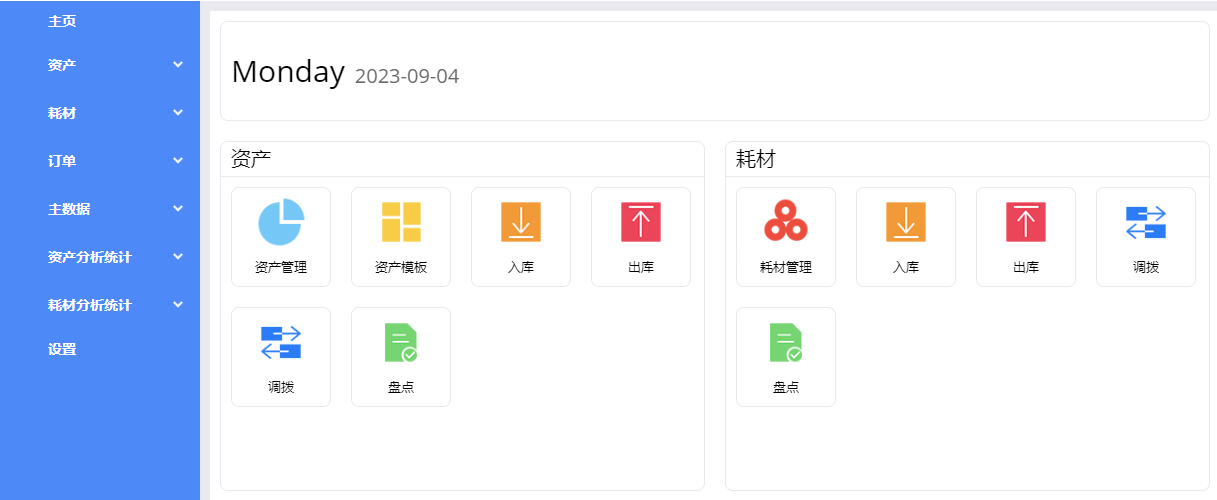Click the Monday heading text

pos(288,72)
